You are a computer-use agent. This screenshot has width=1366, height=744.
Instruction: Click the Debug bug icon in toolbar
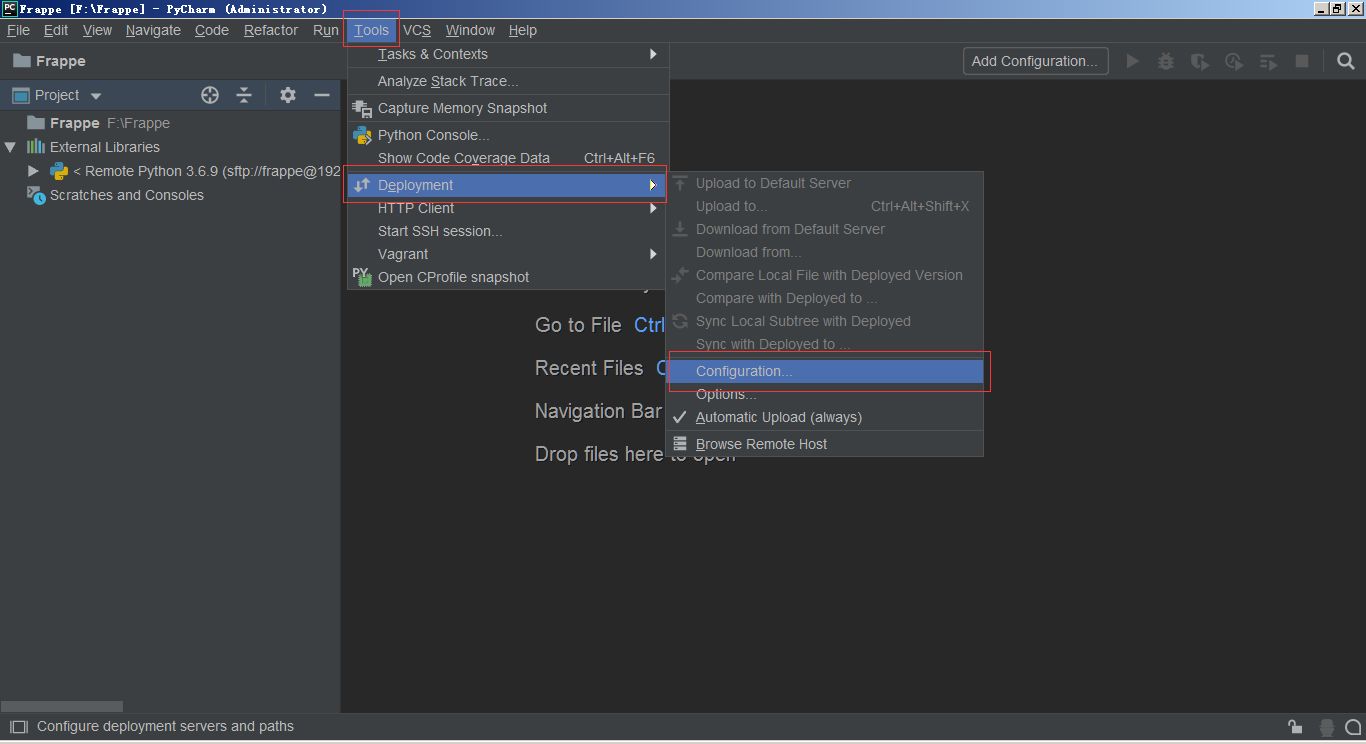(1166, 61)
